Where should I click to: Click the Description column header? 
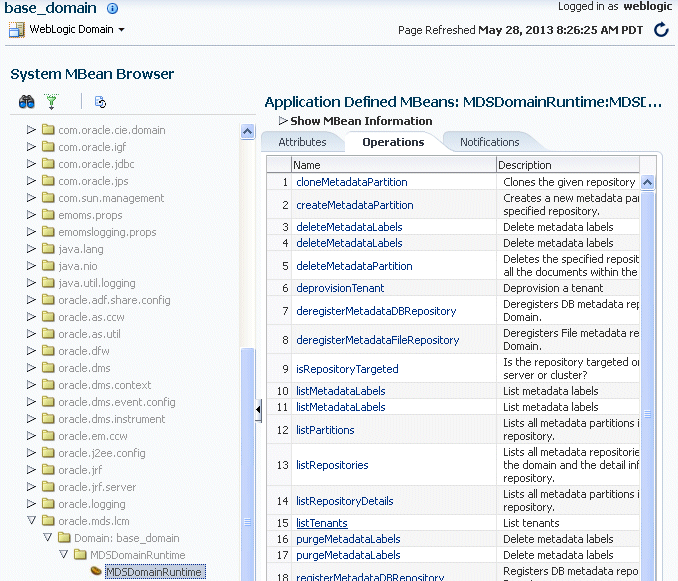(x=568, y=165)
